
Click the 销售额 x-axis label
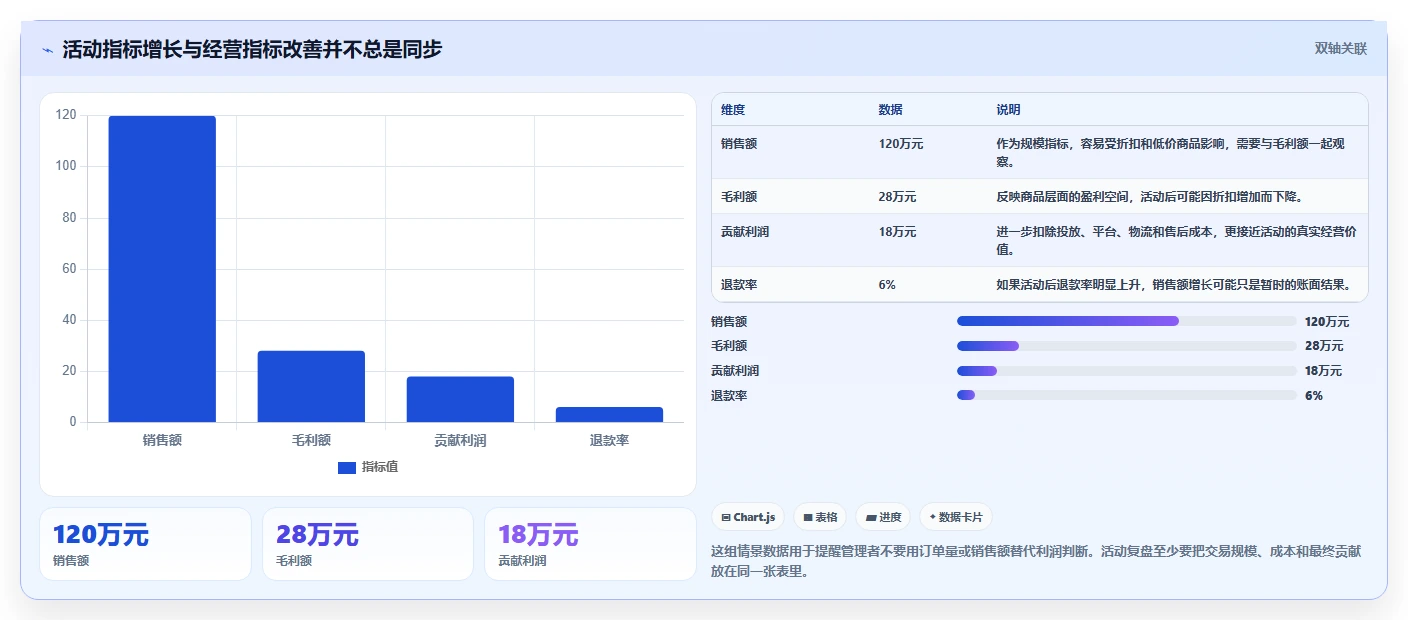[162, 440]
